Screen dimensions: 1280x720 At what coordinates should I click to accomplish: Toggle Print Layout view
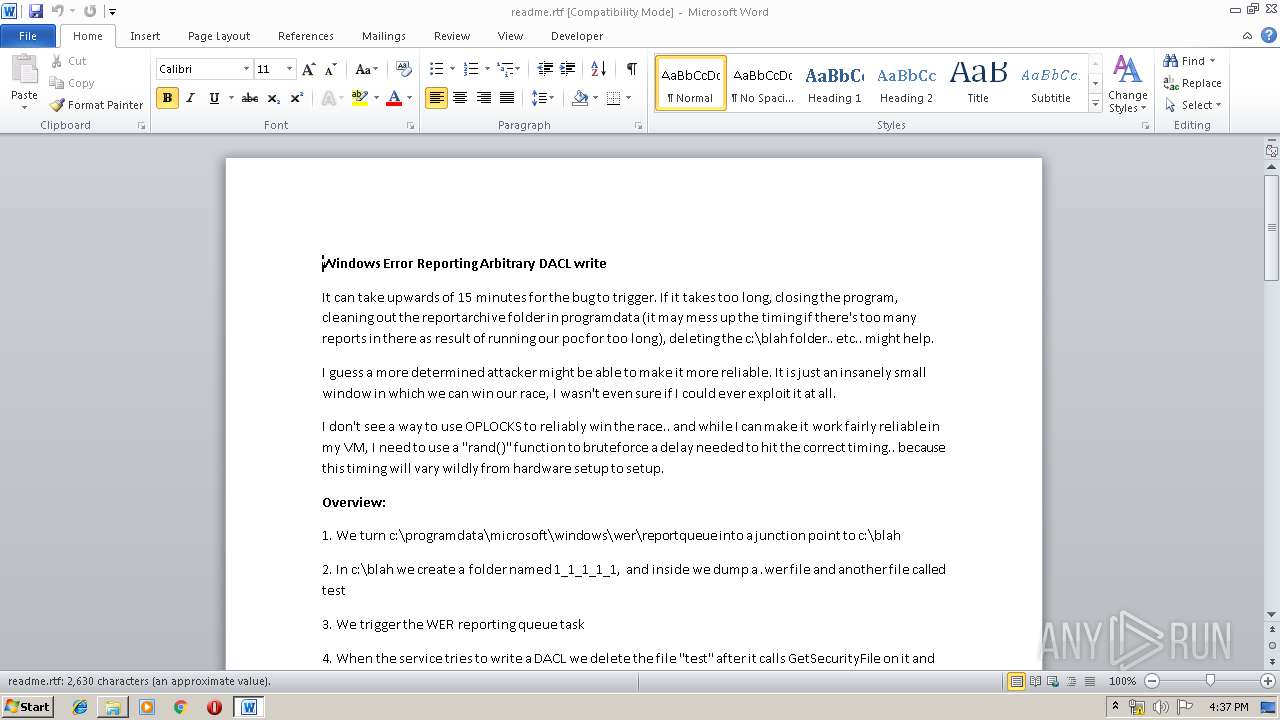[x=1017, y=681]
